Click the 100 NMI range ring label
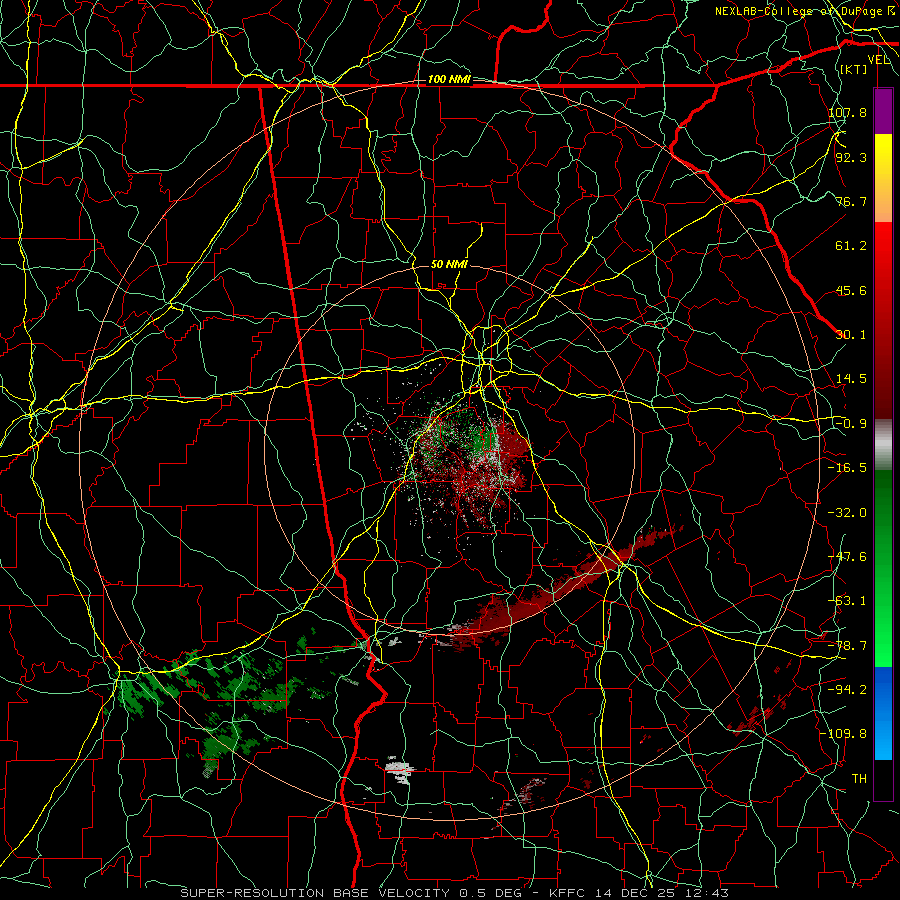Screen dimensions: 900x900 tap(449, 79)
